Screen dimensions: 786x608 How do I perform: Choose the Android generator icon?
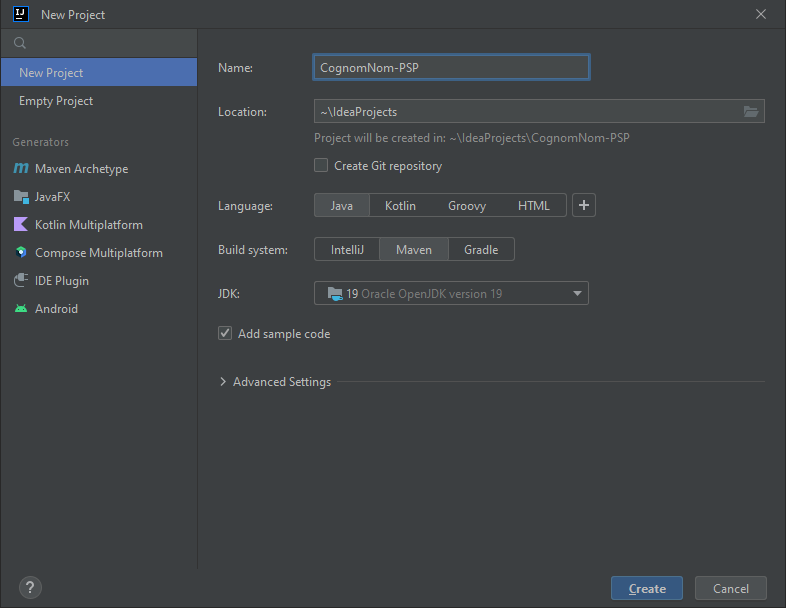pyautogui.click(x=21, y=309)
